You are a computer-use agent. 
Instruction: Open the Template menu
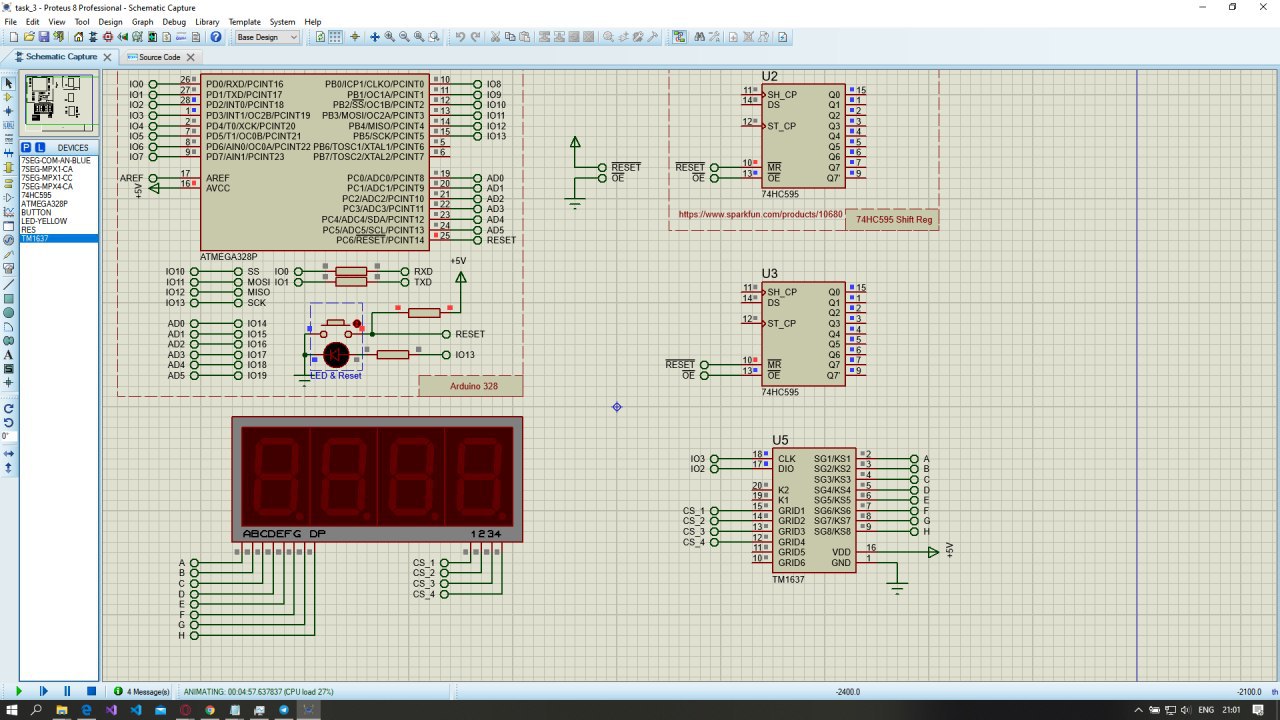[x=245, y=21]
